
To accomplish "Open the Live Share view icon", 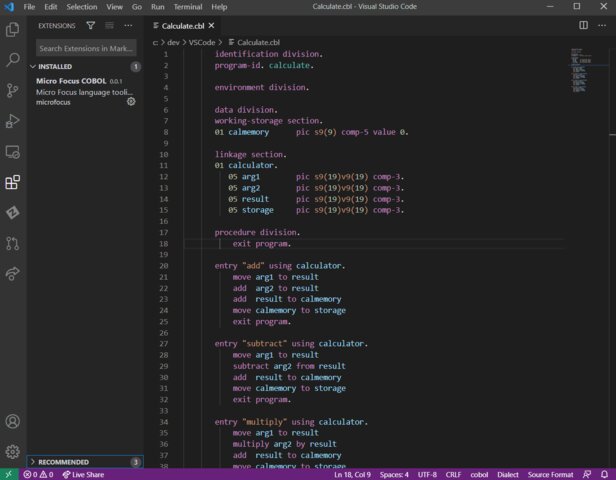I will 13,273.
